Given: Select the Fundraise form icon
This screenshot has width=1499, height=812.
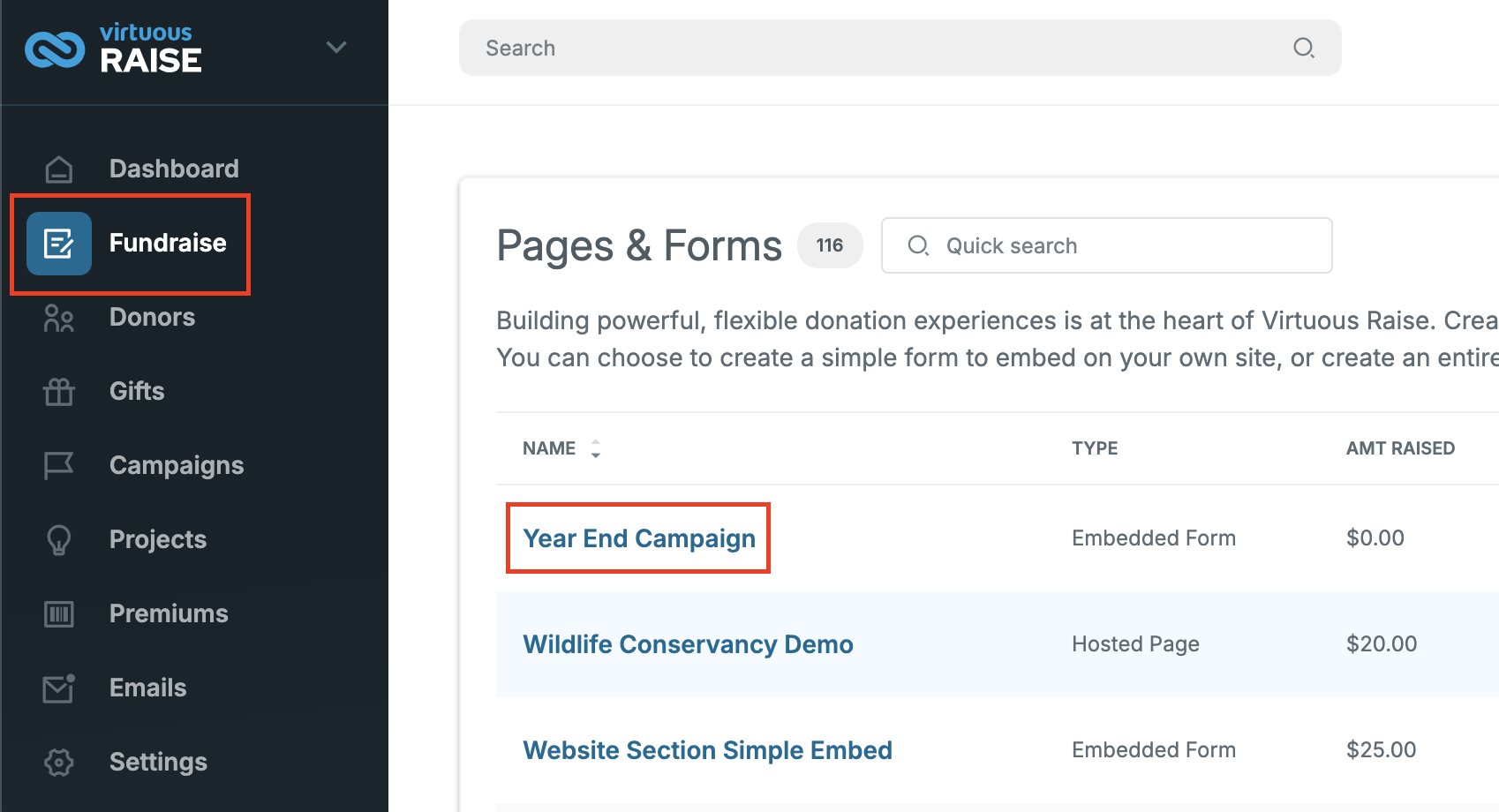Looking at the screenshot, I should (59, 244).
